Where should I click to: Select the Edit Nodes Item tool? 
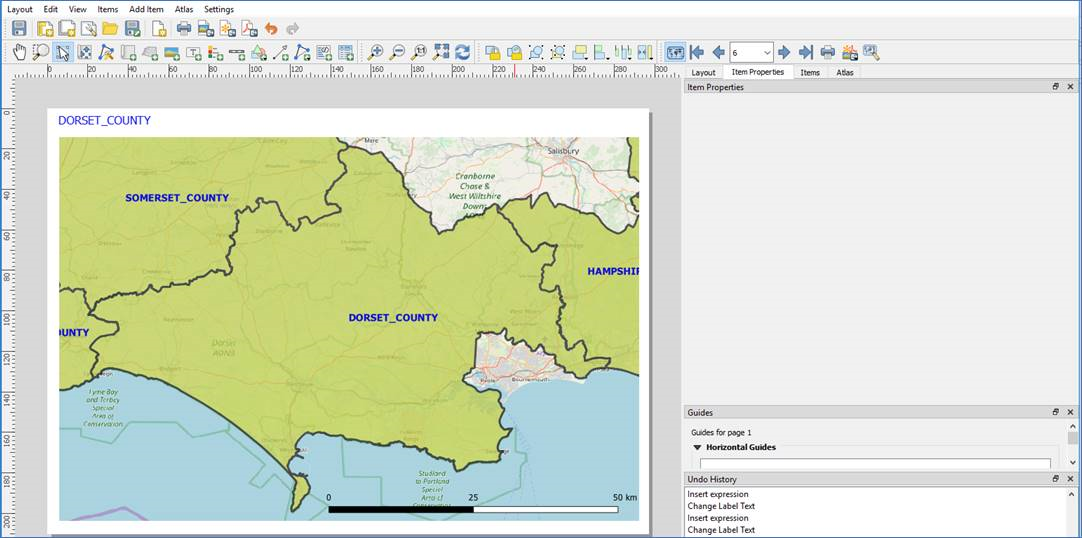[106, 52]
